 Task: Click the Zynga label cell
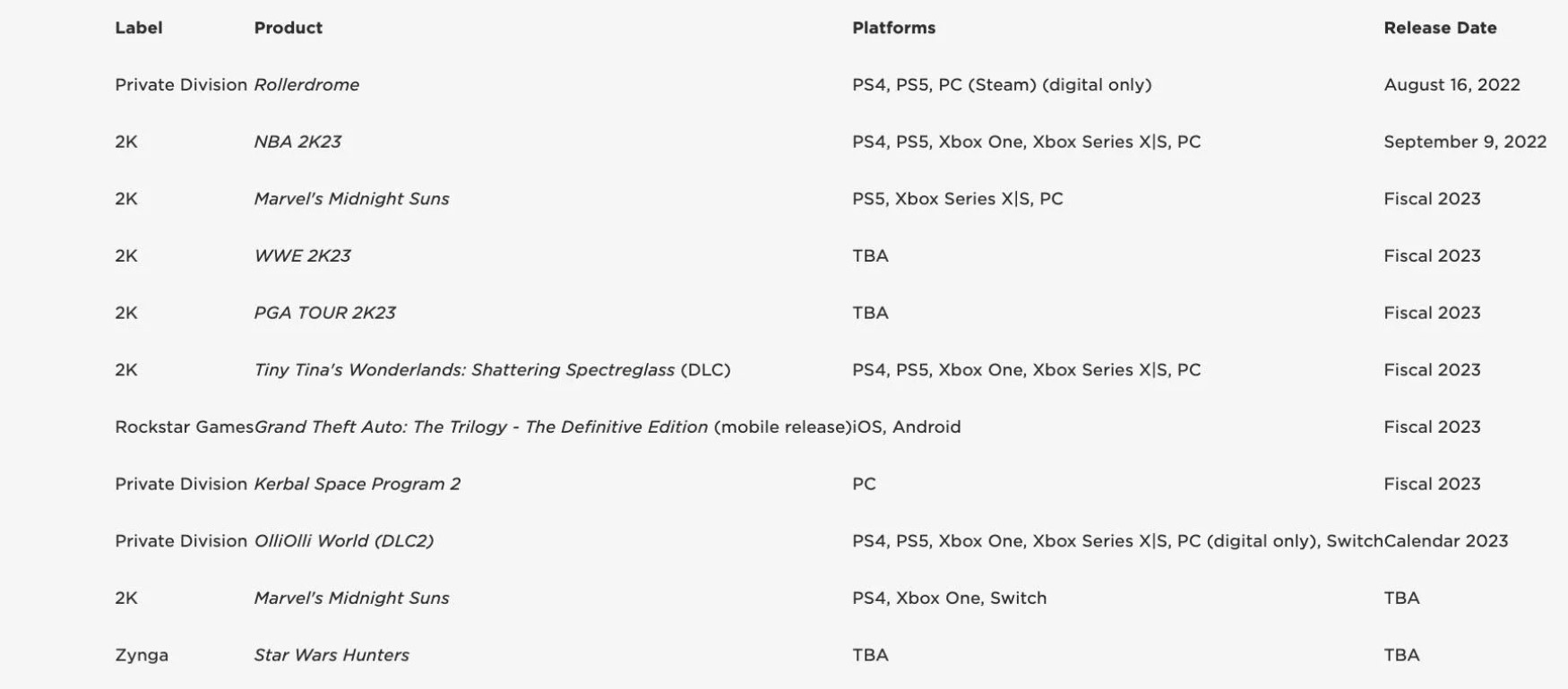142,655
